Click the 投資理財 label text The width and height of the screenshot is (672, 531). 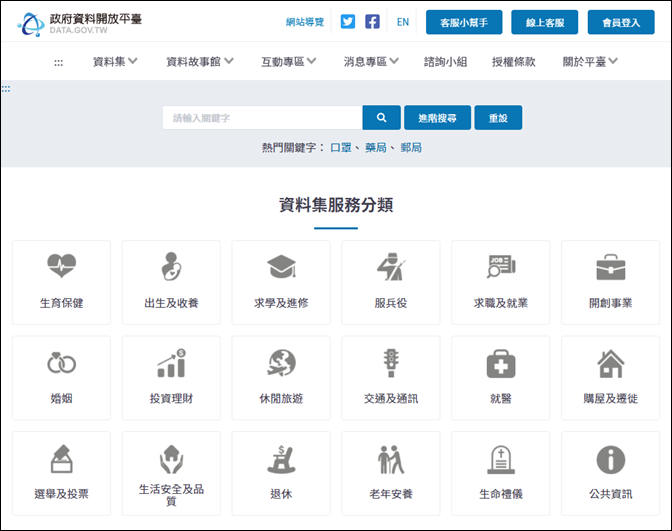point(171,399)
